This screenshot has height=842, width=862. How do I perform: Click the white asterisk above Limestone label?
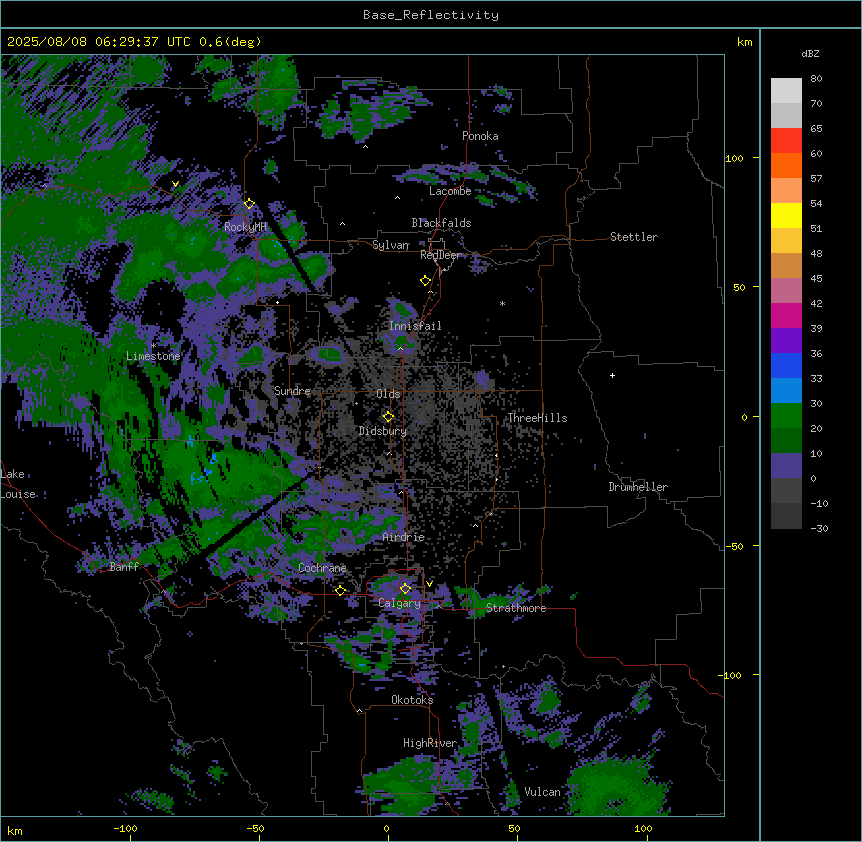pyautogui.click(x=153, y=346)
